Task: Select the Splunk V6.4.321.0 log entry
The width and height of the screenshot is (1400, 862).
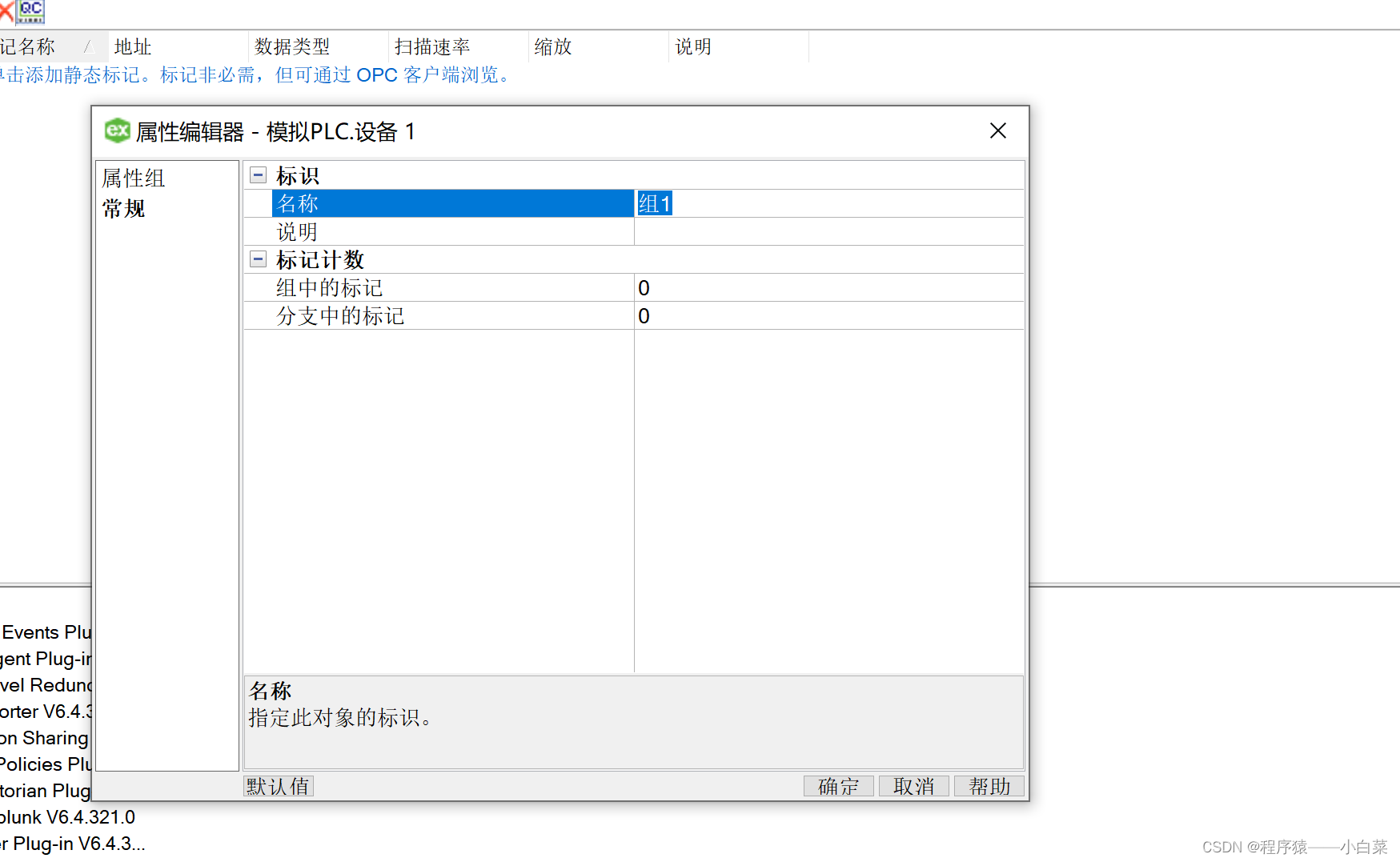Action: point(67,817)
